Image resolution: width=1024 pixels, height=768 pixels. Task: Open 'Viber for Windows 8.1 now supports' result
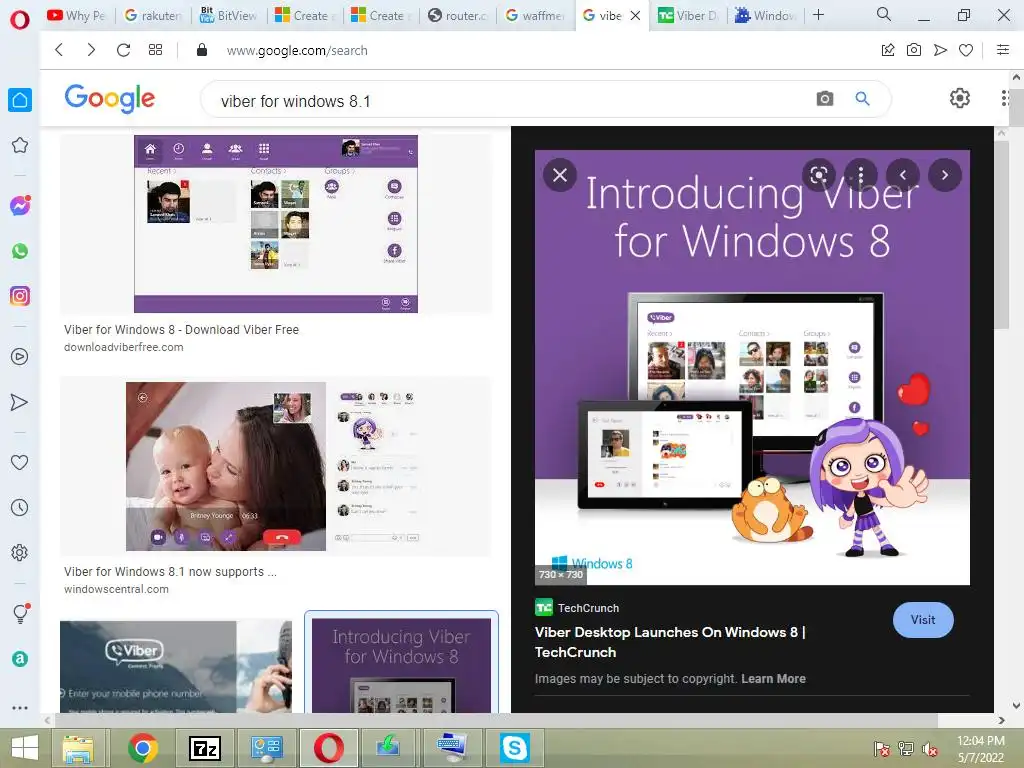170,571
